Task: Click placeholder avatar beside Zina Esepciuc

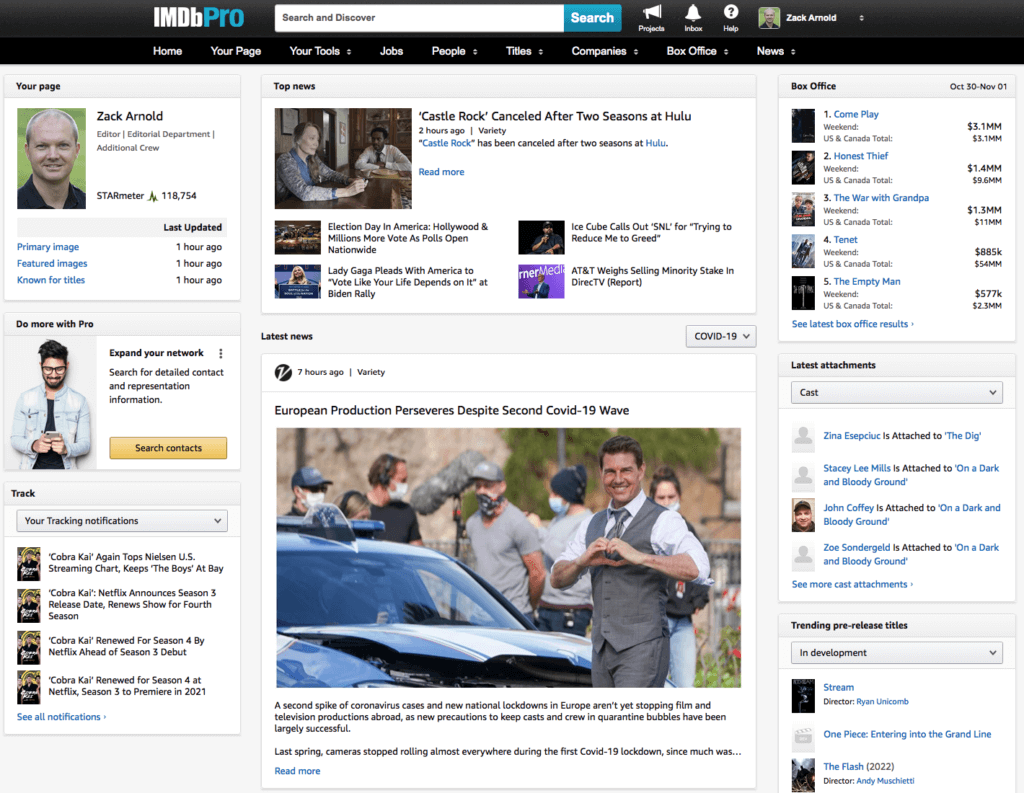Action: click(x=803, y=438)
